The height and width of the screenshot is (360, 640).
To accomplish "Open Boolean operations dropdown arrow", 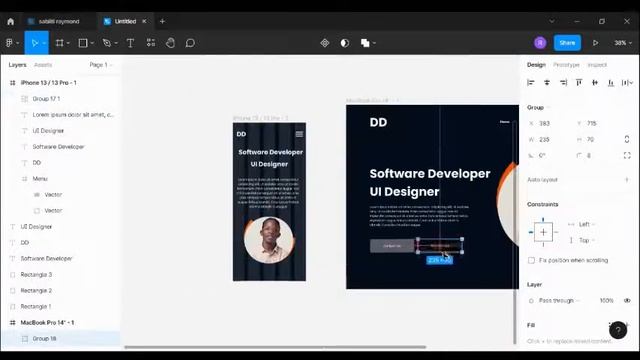I will pyautogui.click(x=374, y=43).
